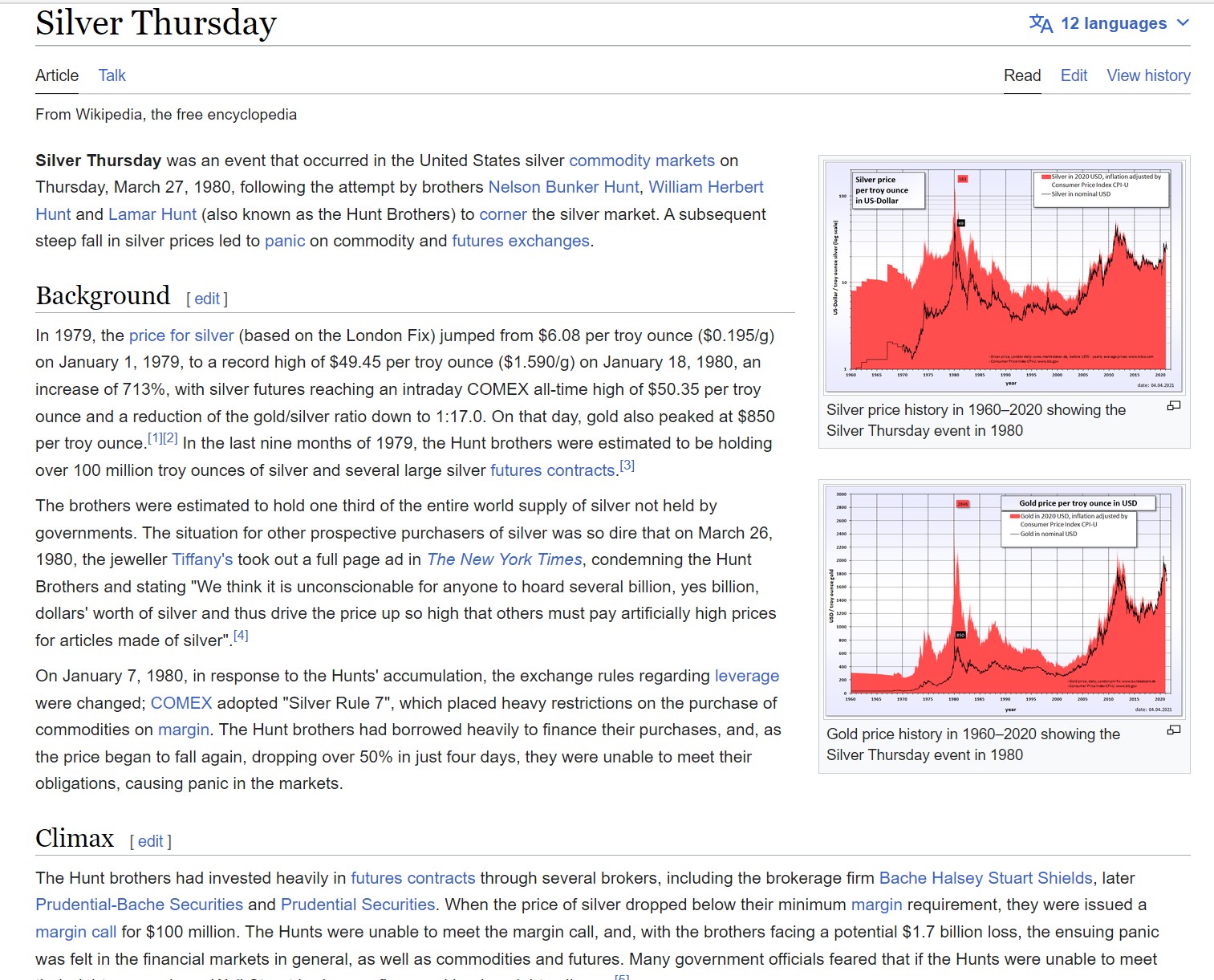1214x980 pixels.
Task: Follow the commodity markets link
Action: 642,161
